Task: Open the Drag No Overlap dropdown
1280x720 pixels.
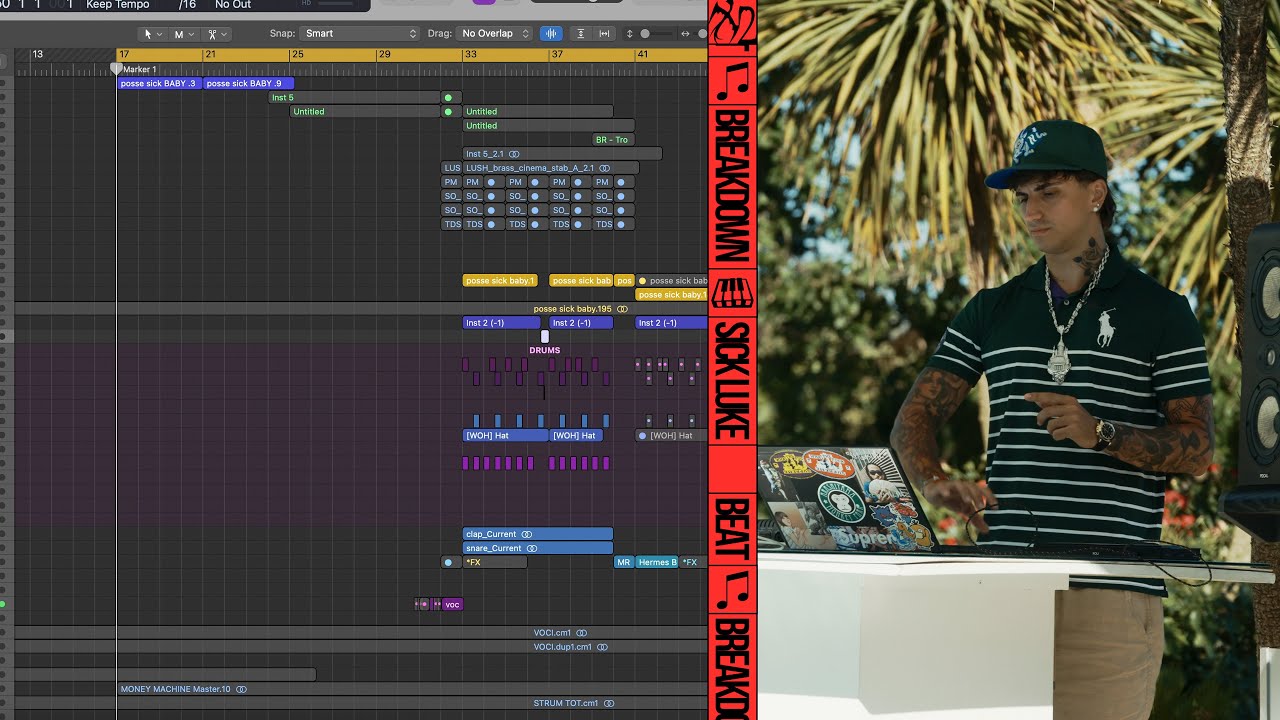Action: [x=495, y=34]
